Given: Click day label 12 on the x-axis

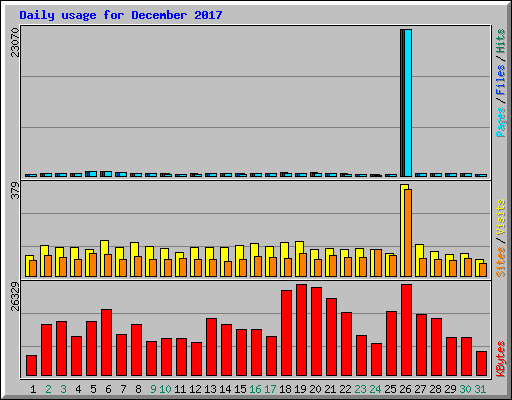Looking at the screenshot, I should (195, 389).
